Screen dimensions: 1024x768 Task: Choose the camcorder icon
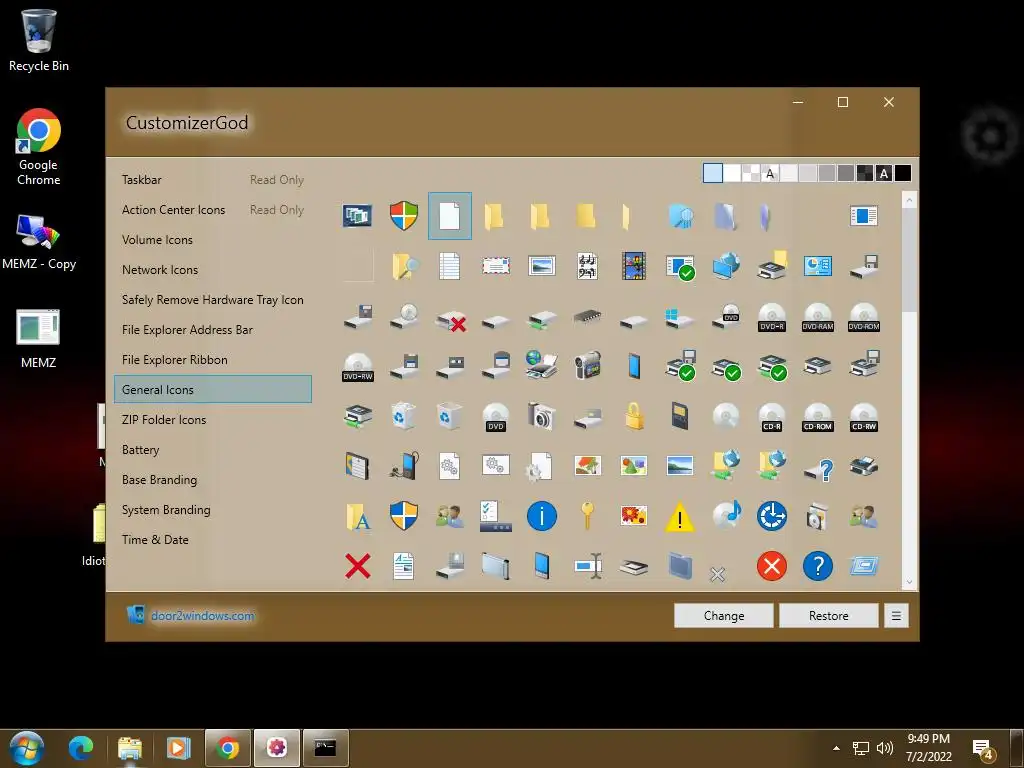tap(588, 366)
